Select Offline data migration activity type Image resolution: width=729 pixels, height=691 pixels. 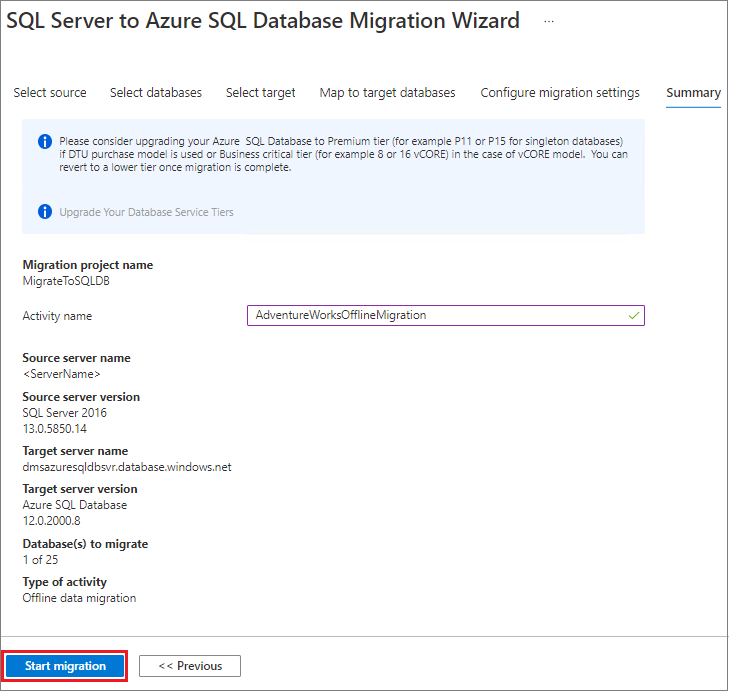tap(79, 598)
